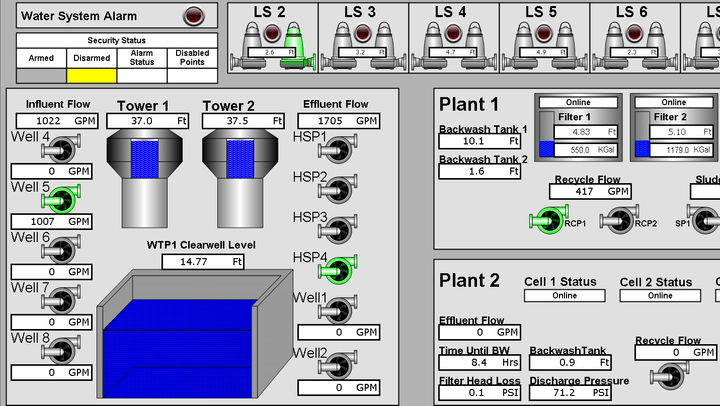The width and height of the screenshot is (720, 406).
Task: Click the Plant 2 Effluent Flow 0 GPM field
Action: click(480, 332)
